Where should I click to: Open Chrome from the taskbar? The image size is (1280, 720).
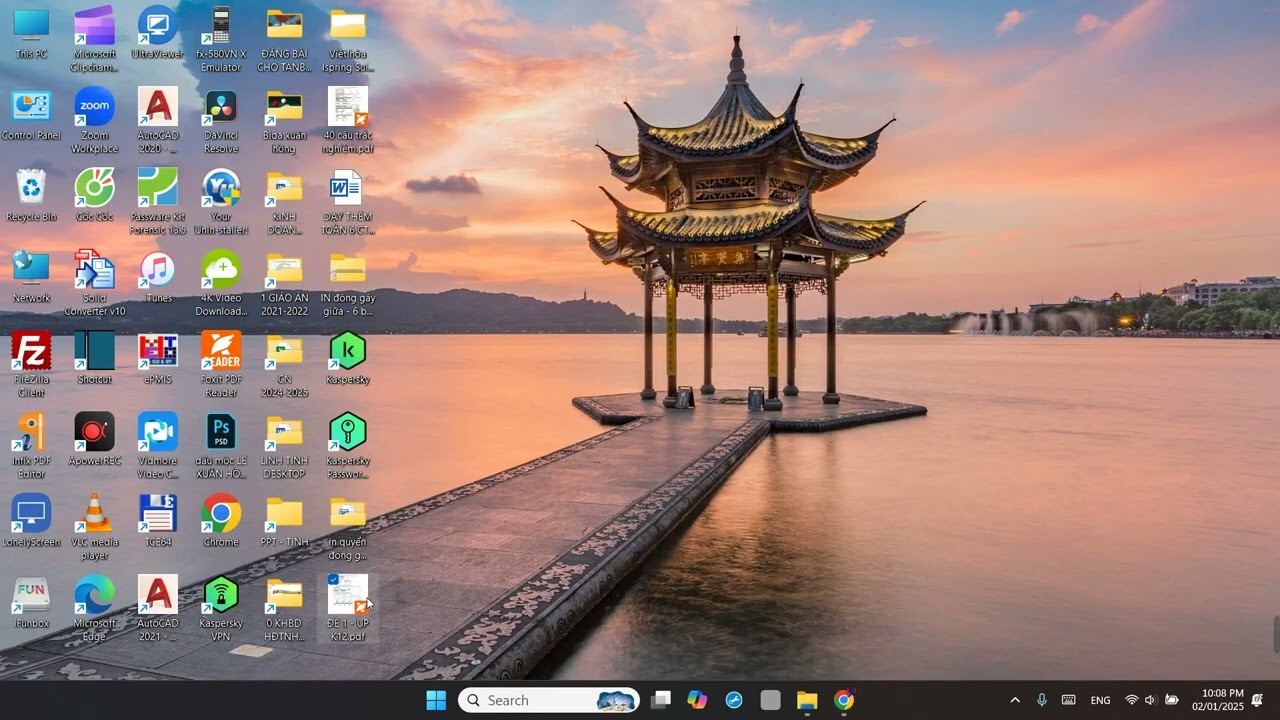(844, 700)
